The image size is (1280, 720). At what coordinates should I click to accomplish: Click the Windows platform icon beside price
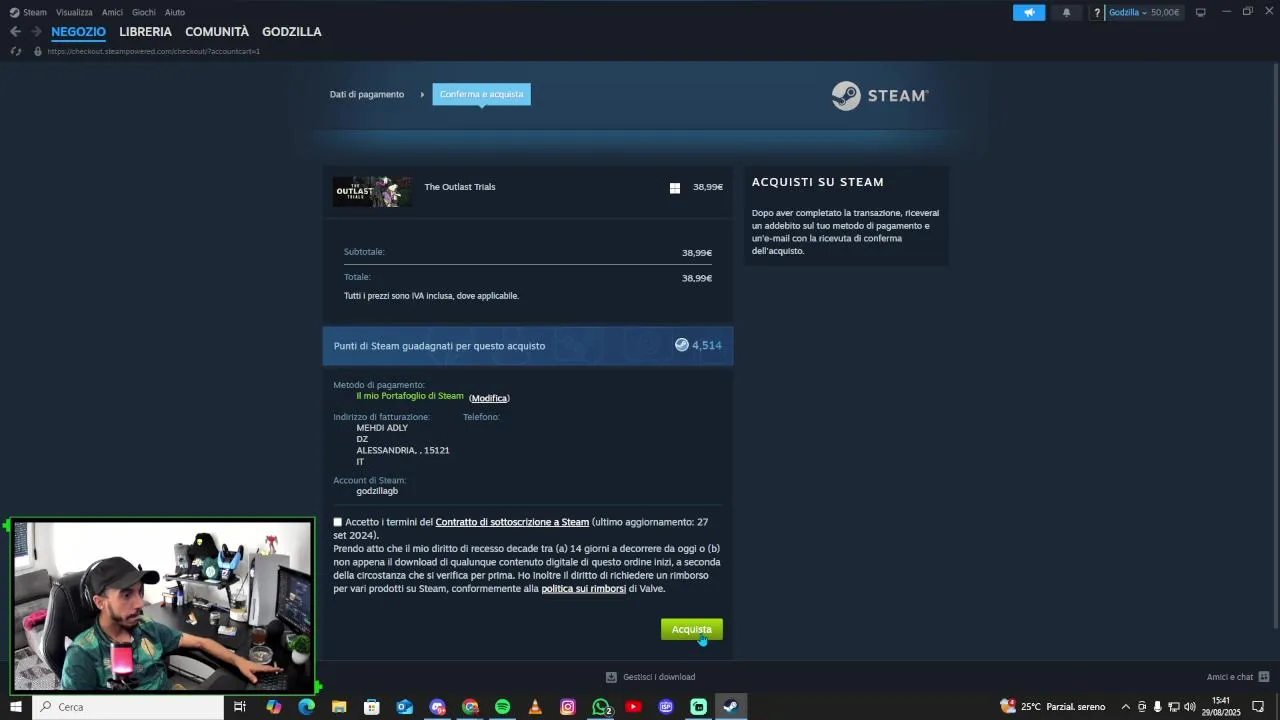coord(675,188)
